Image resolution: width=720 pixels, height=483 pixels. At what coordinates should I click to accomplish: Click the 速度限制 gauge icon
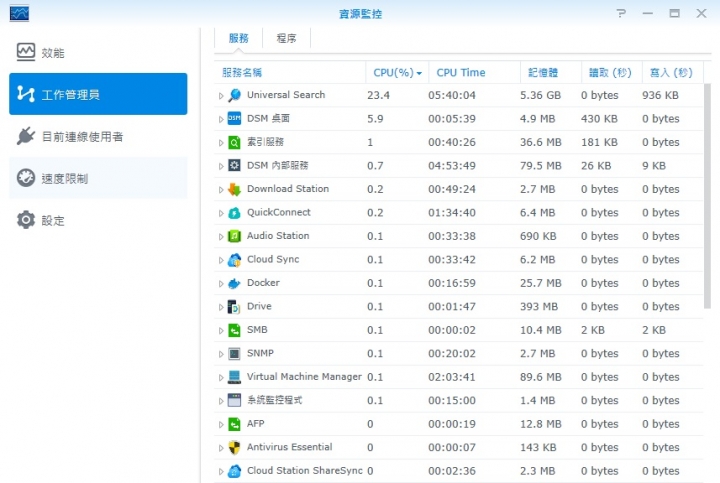click(x=26, y=178)
